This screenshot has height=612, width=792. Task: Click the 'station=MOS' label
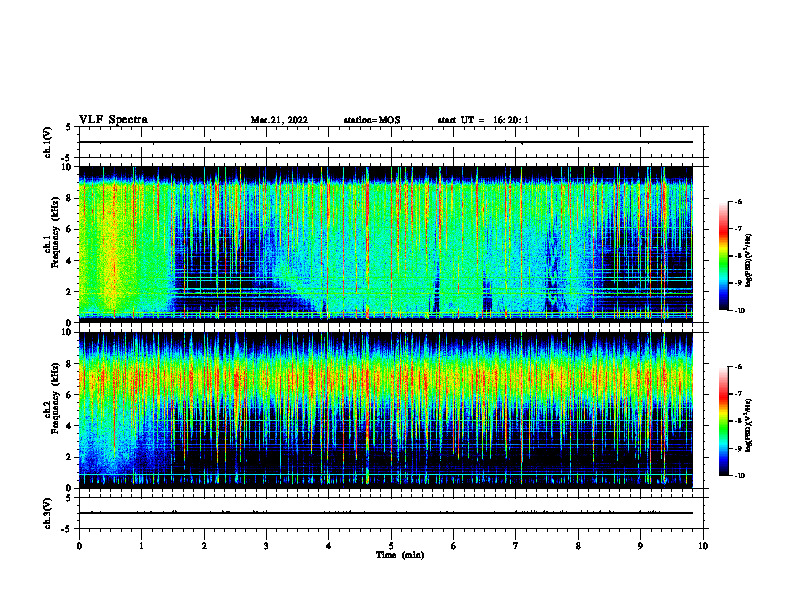372,120
